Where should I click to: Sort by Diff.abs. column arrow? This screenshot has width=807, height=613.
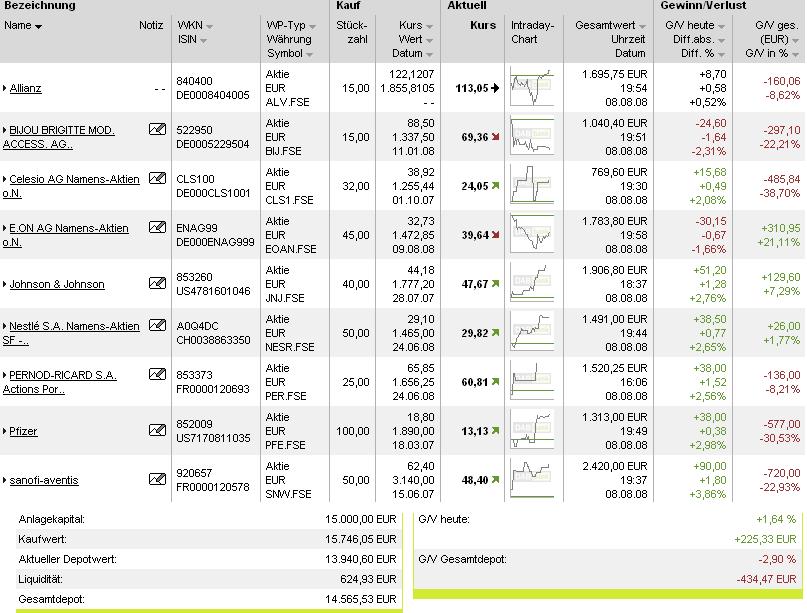[x=721, y=40]
